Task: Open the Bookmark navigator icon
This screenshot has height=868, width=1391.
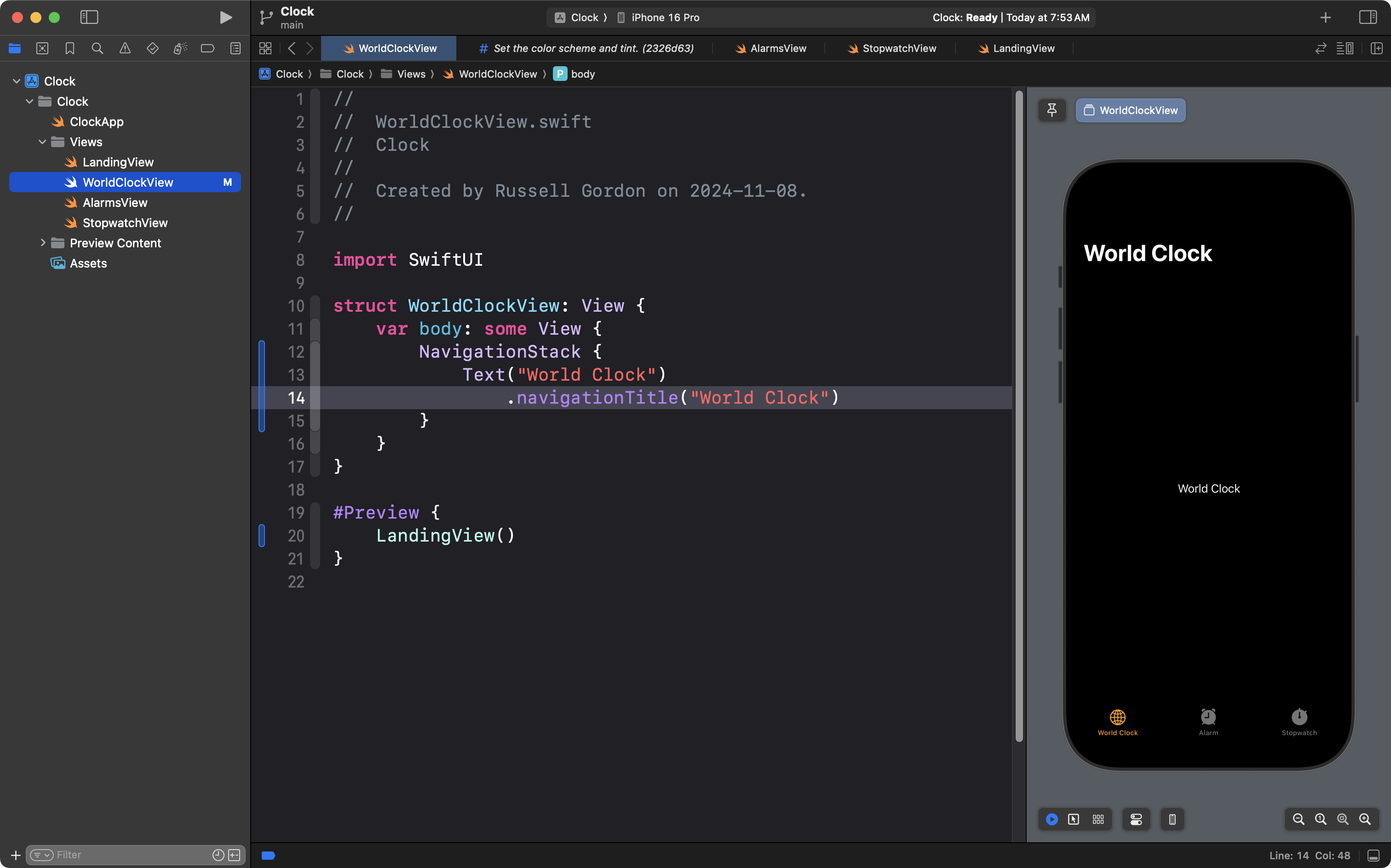Action: pos(69,48)
